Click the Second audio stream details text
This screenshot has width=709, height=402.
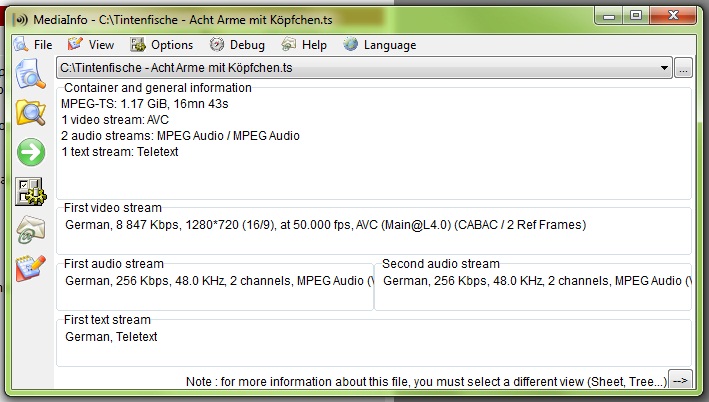pos(537,281)
